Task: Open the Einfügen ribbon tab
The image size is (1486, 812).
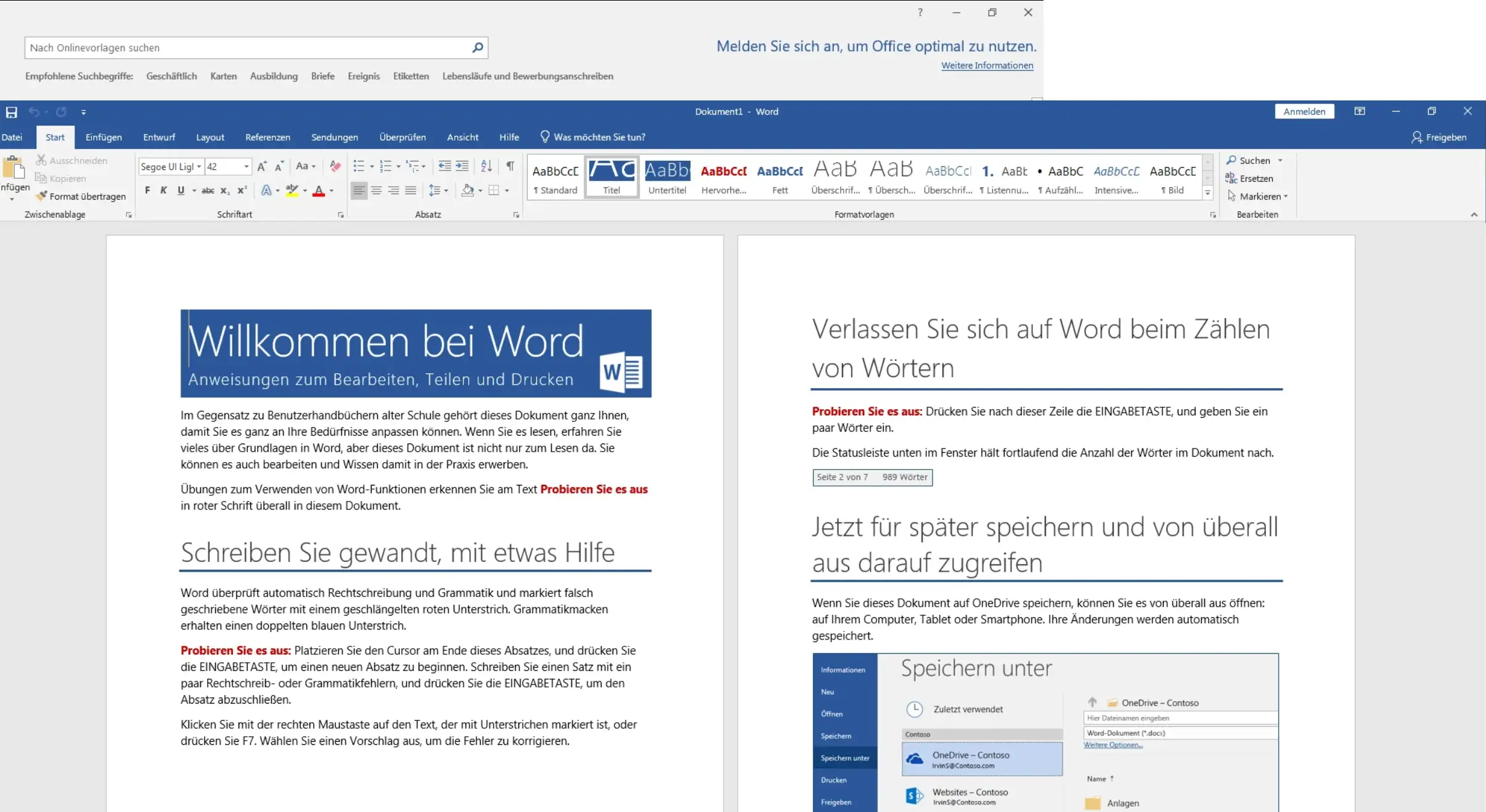Action: (104, 137)
